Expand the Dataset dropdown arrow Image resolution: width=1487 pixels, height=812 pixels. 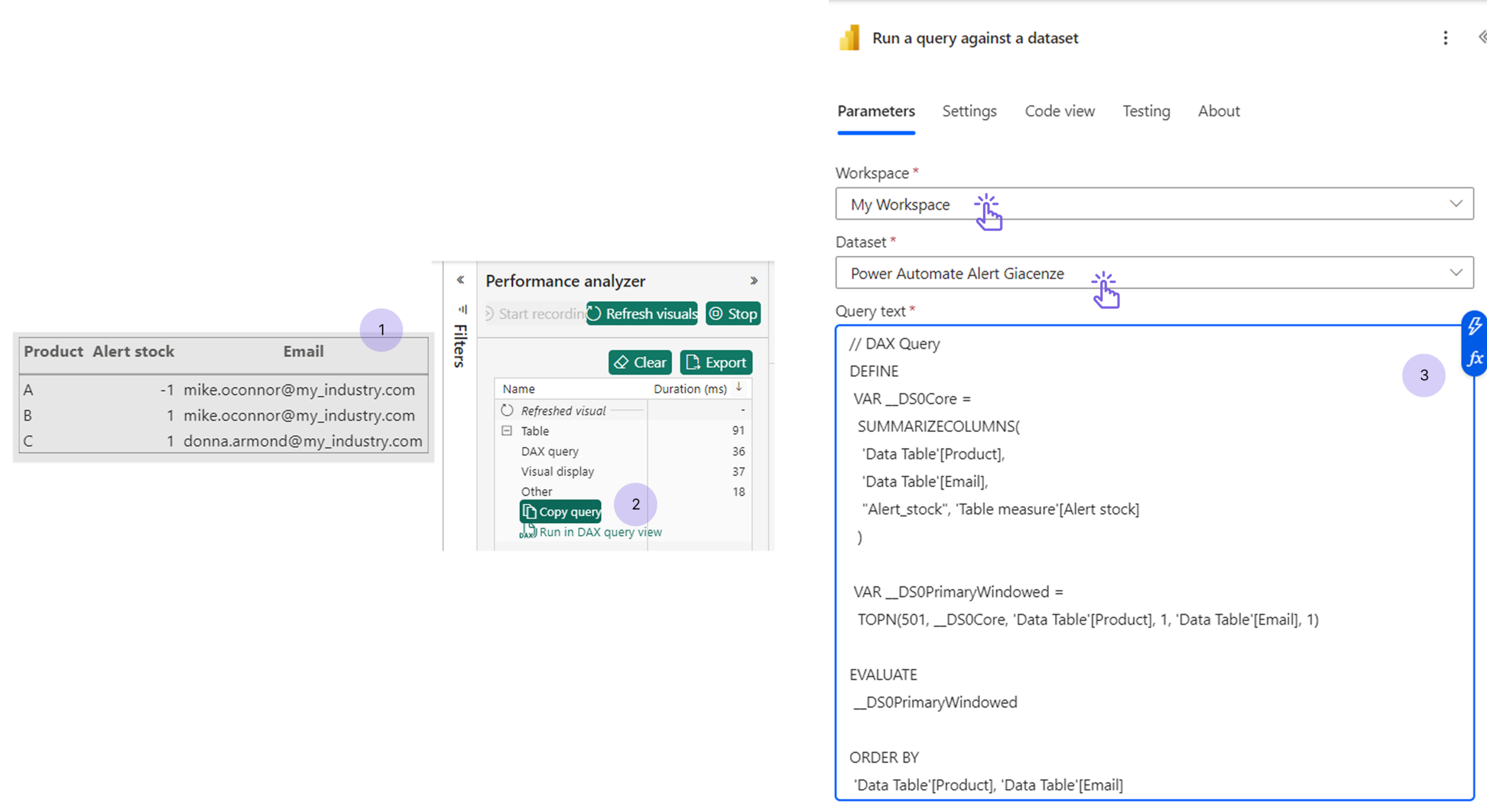[x=1456, y=273]
